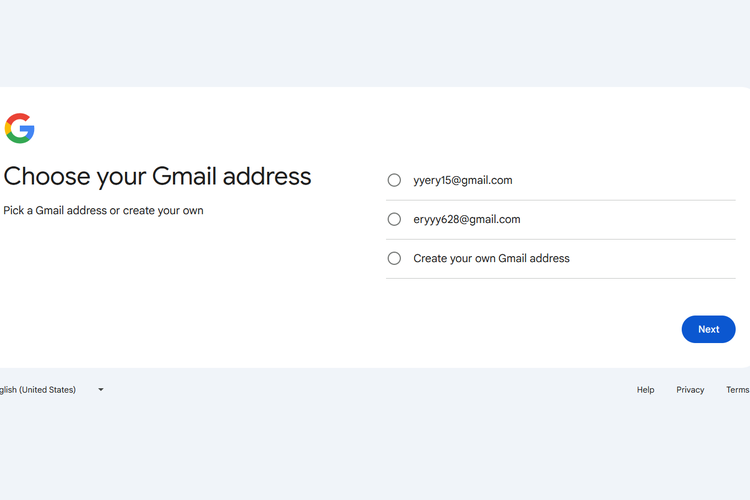Screen dimensions: 750x500
Task: Open the Help link
Action: (x=645, y=390)
